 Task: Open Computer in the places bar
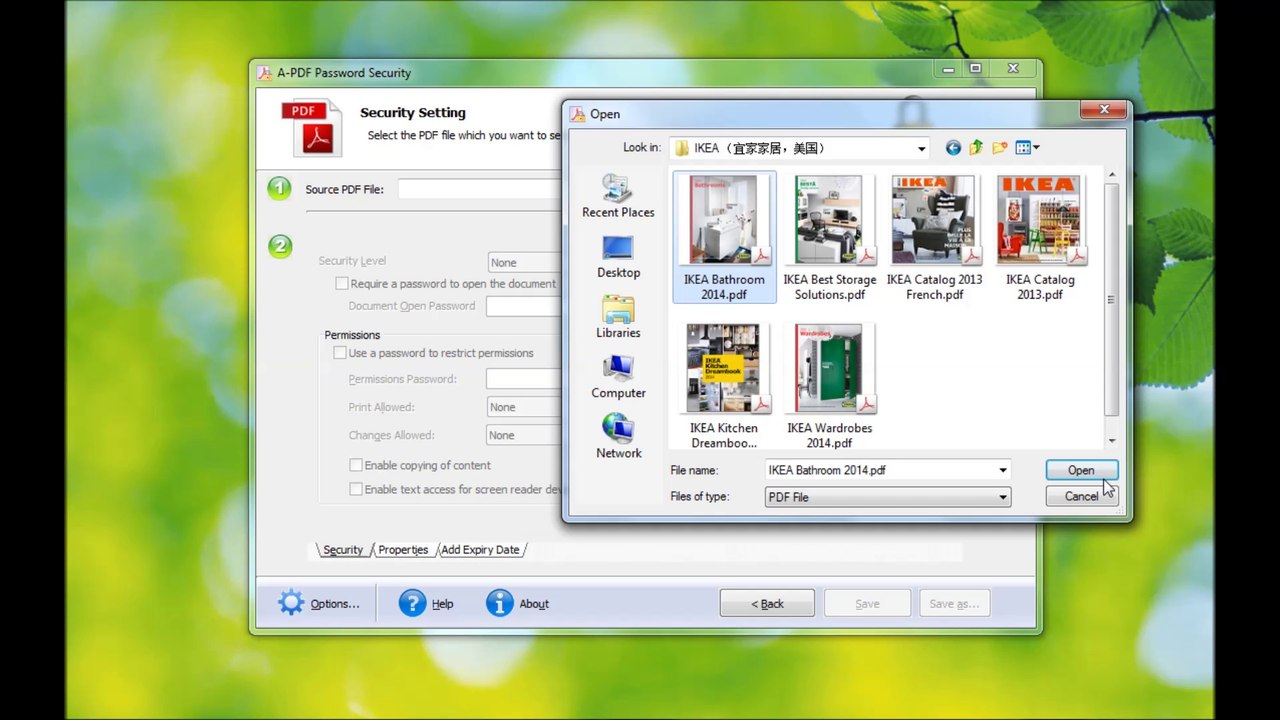(618, 377)
